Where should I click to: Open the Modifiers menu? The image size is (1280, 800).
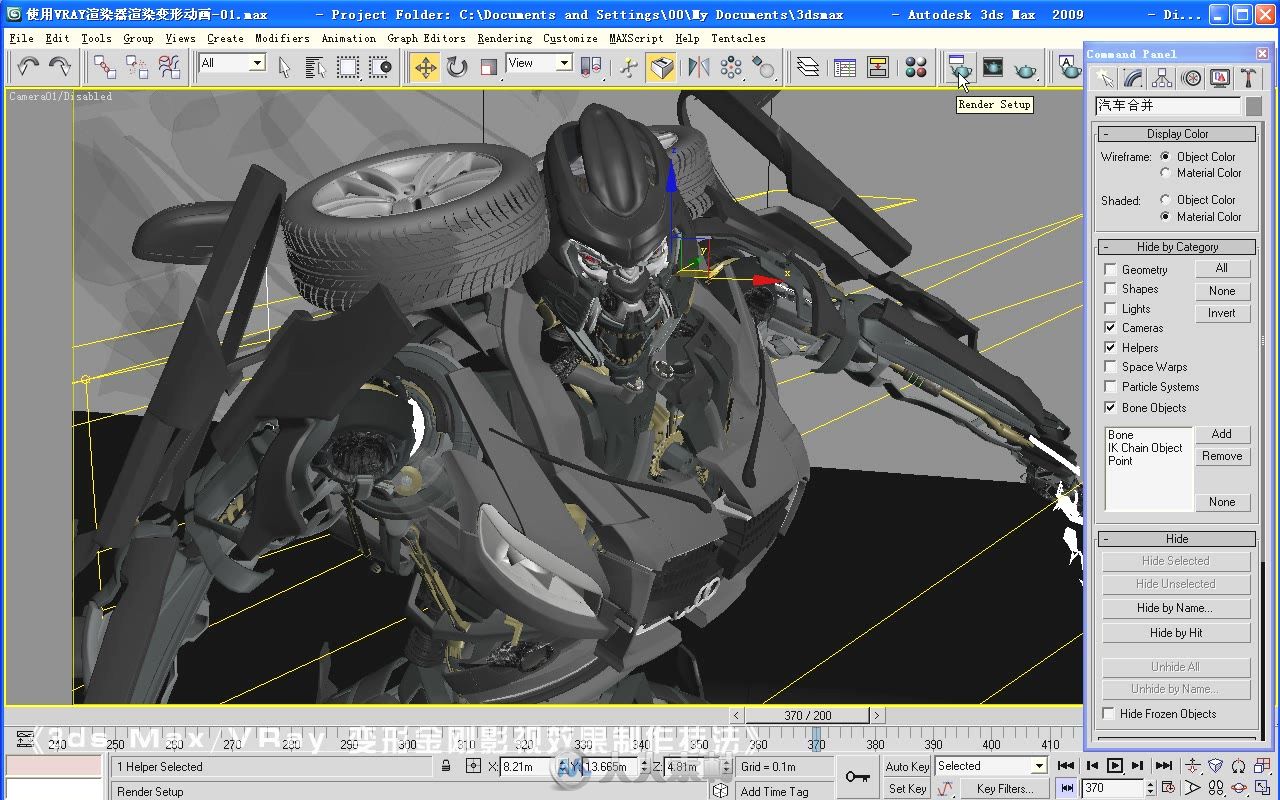282,38
